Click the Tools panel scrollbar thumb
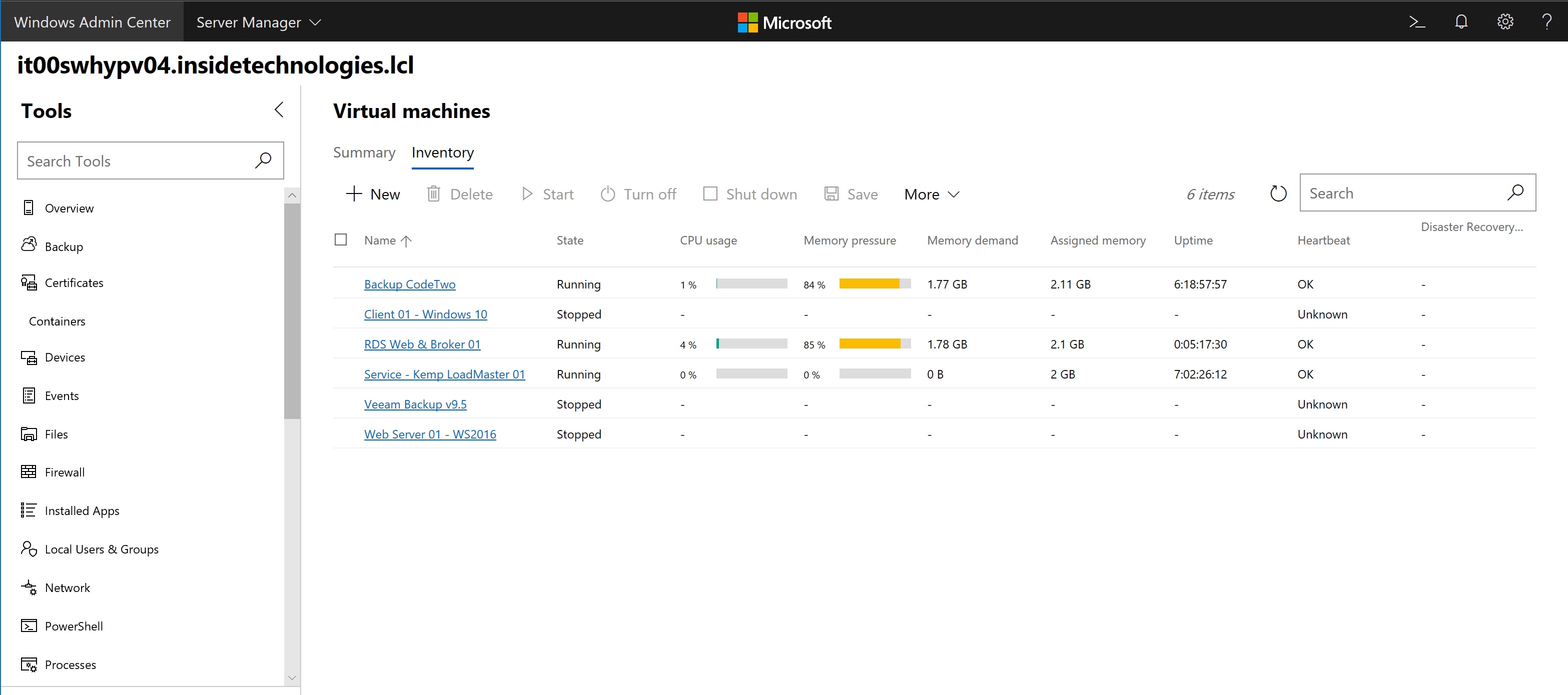This screenshot has width=1568, height=695. point(292,310)
